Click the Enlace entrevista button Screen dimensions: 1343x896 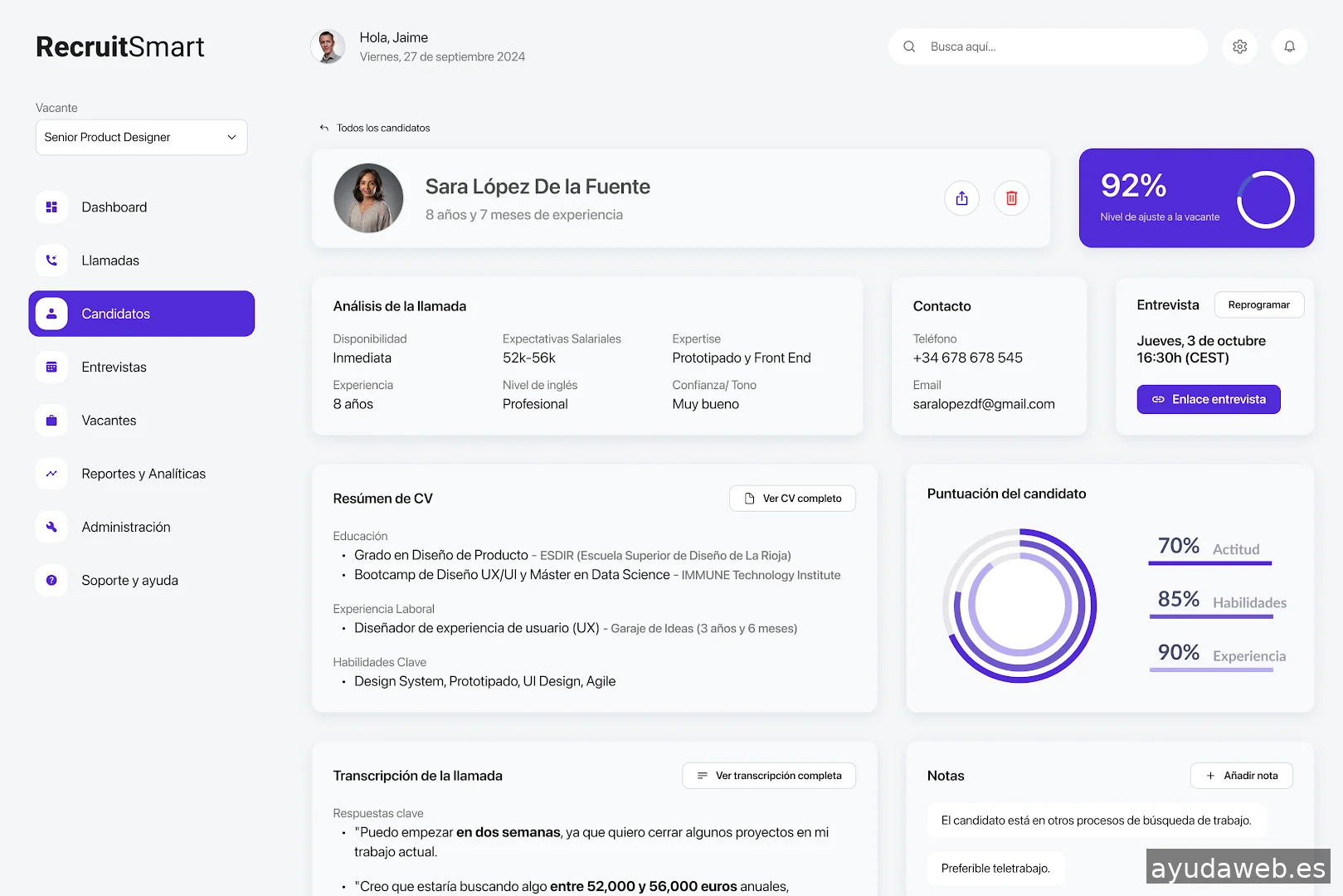click(1208, 399)
